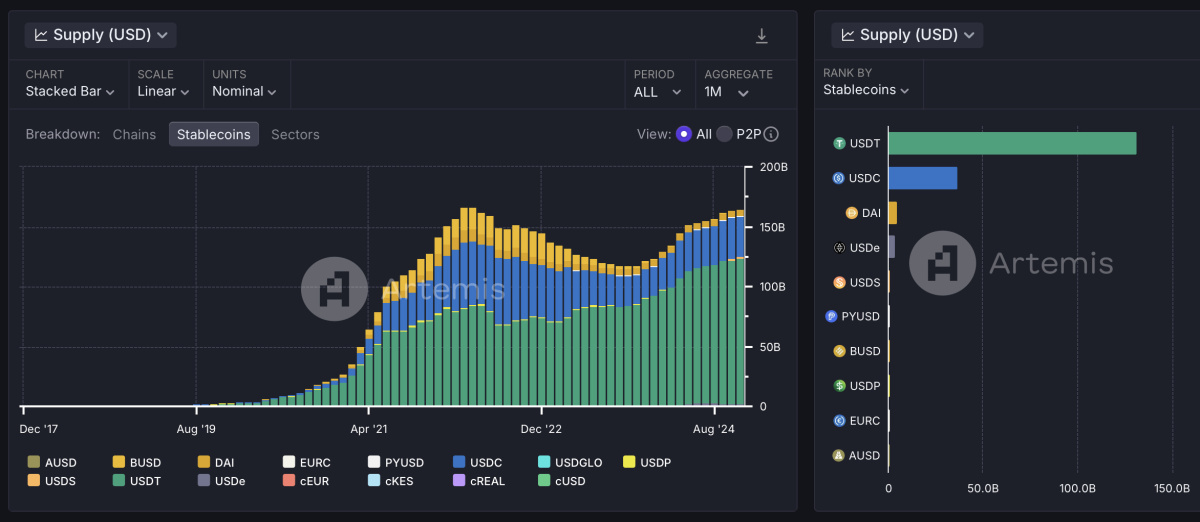Toggle cREAL series in chart legend
The height and width of the screenshot is (522, 1200).
click(480, 480)
